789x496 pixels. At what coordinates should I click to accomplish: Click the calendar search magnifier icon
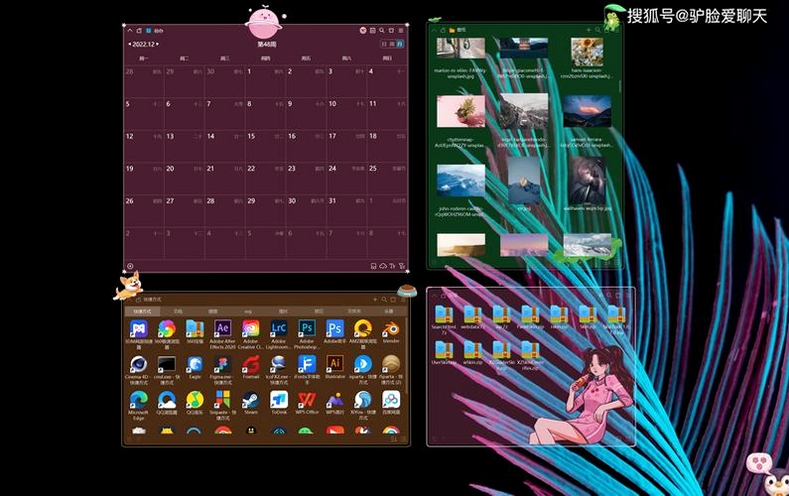[382, 31]
